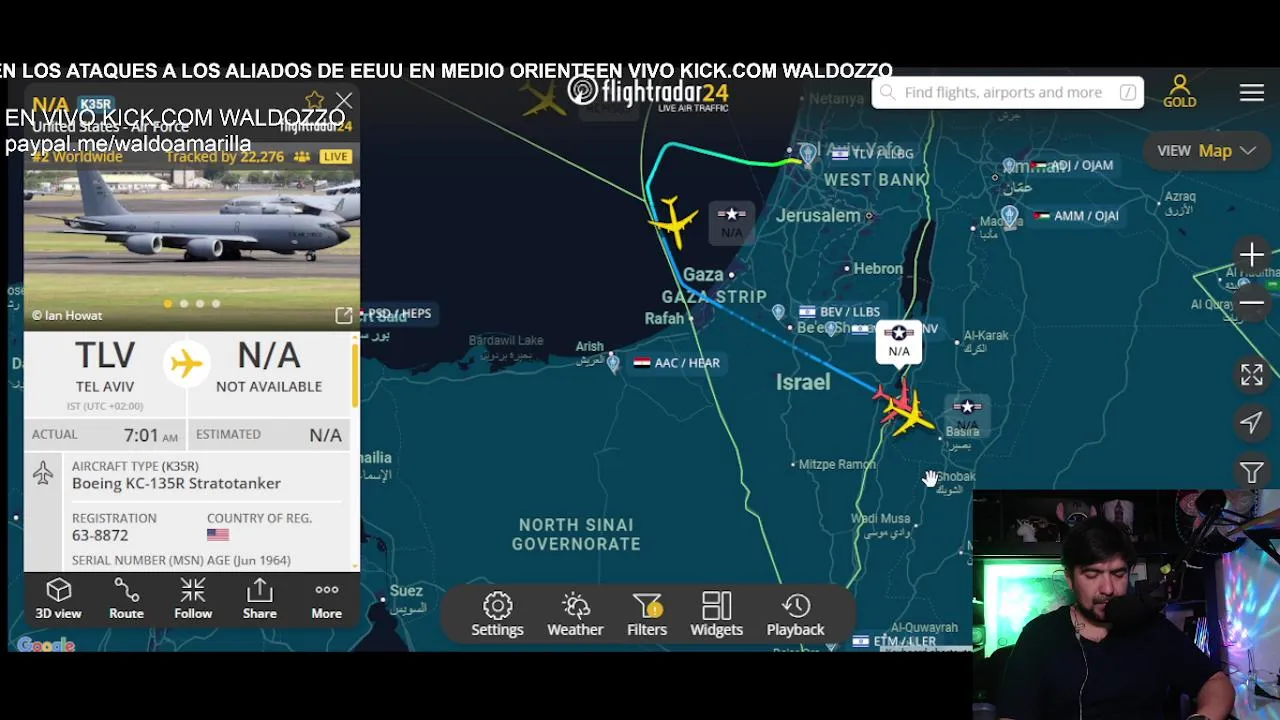Click registration 63-8872
Viewport: 1280px width, 720px height.
[x=100, y=536]
